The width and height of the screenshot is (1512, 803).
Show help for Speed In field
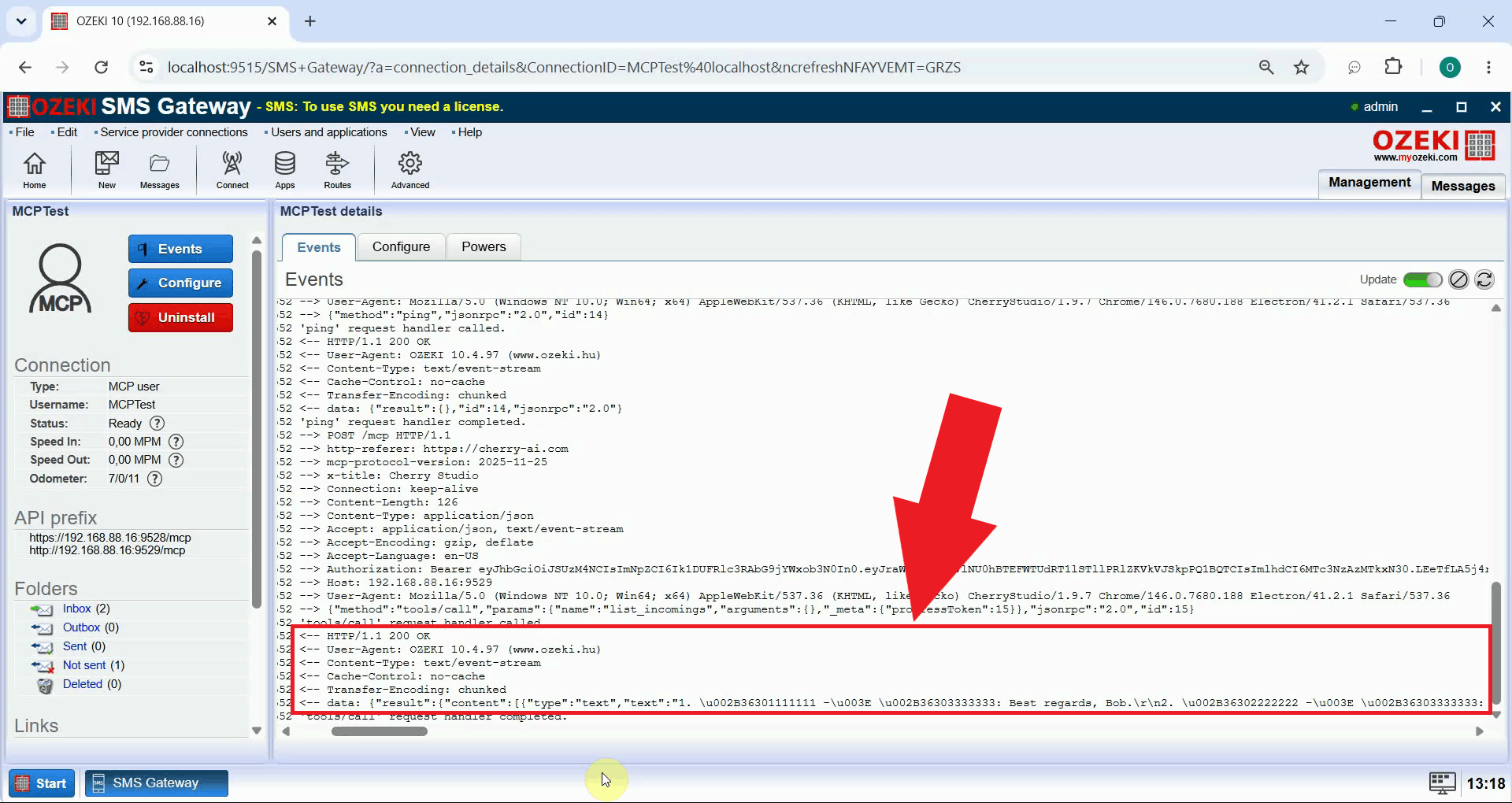(176, 442)
